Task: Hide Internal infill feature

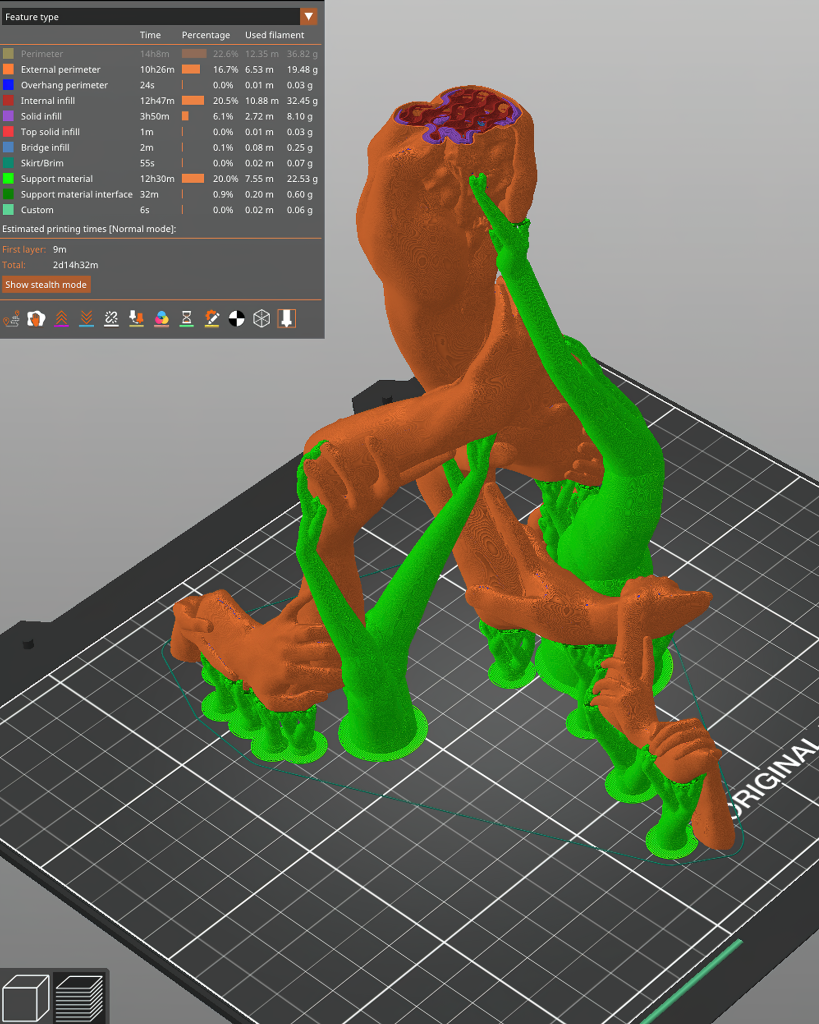Action: pyautogui.click(x=160, y=101)
